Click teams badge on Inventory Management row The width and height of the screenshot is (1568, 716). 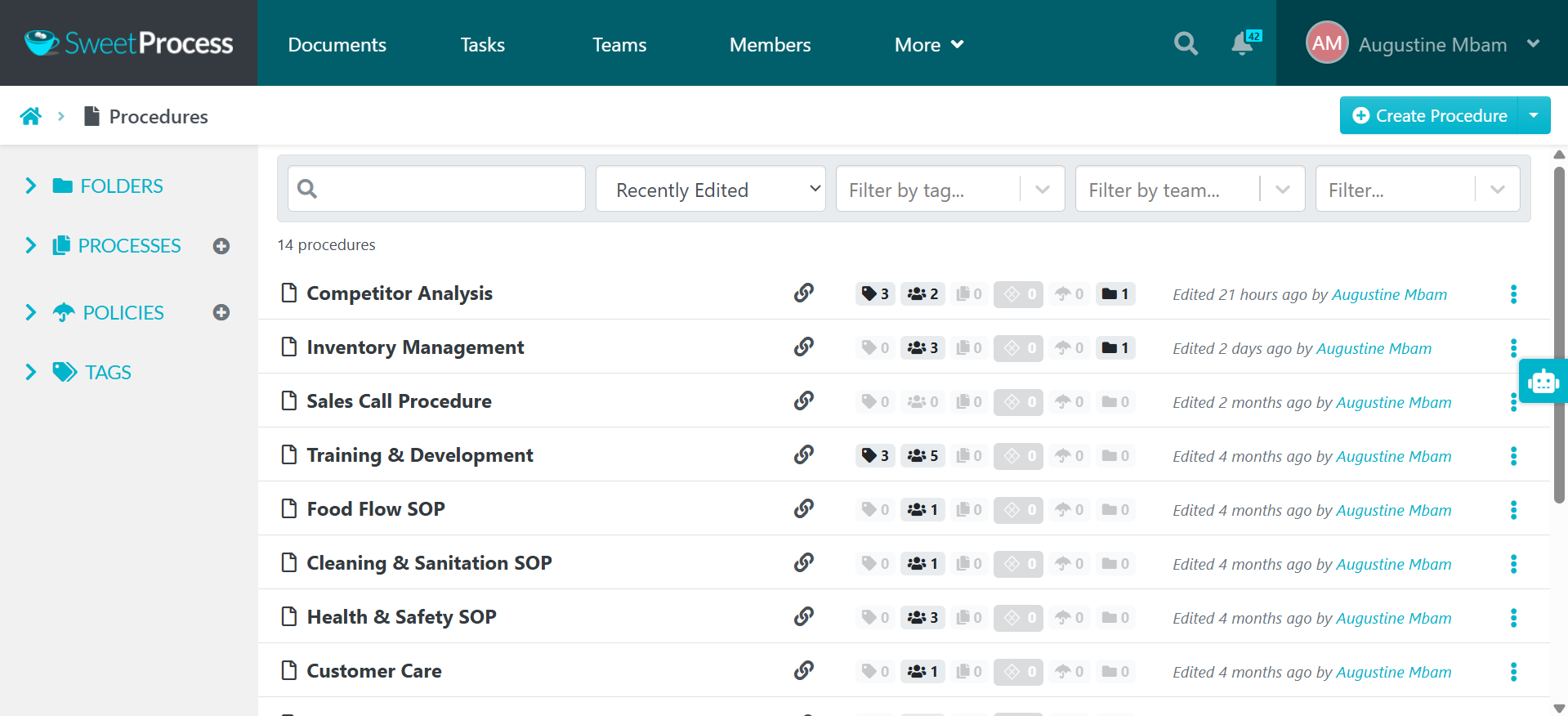(x=922, y=348)
